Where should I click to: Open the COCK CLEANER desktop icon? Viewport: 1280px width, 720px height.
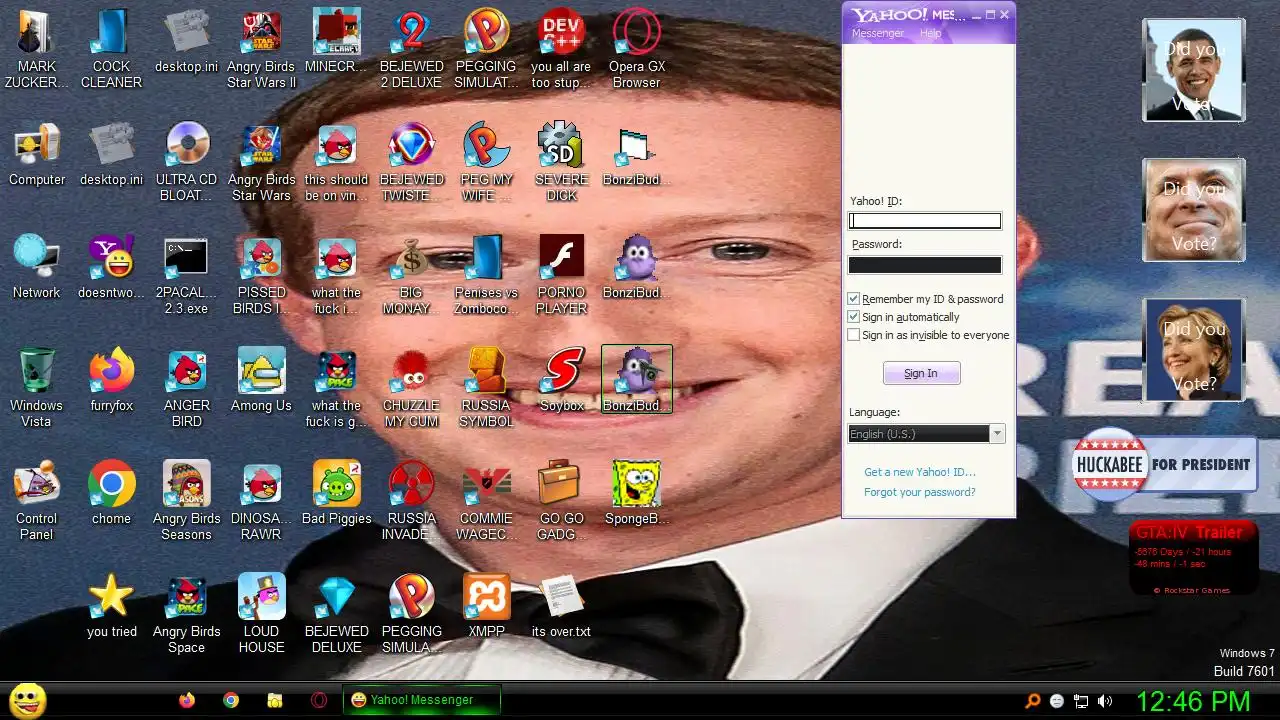click(112, 48)
